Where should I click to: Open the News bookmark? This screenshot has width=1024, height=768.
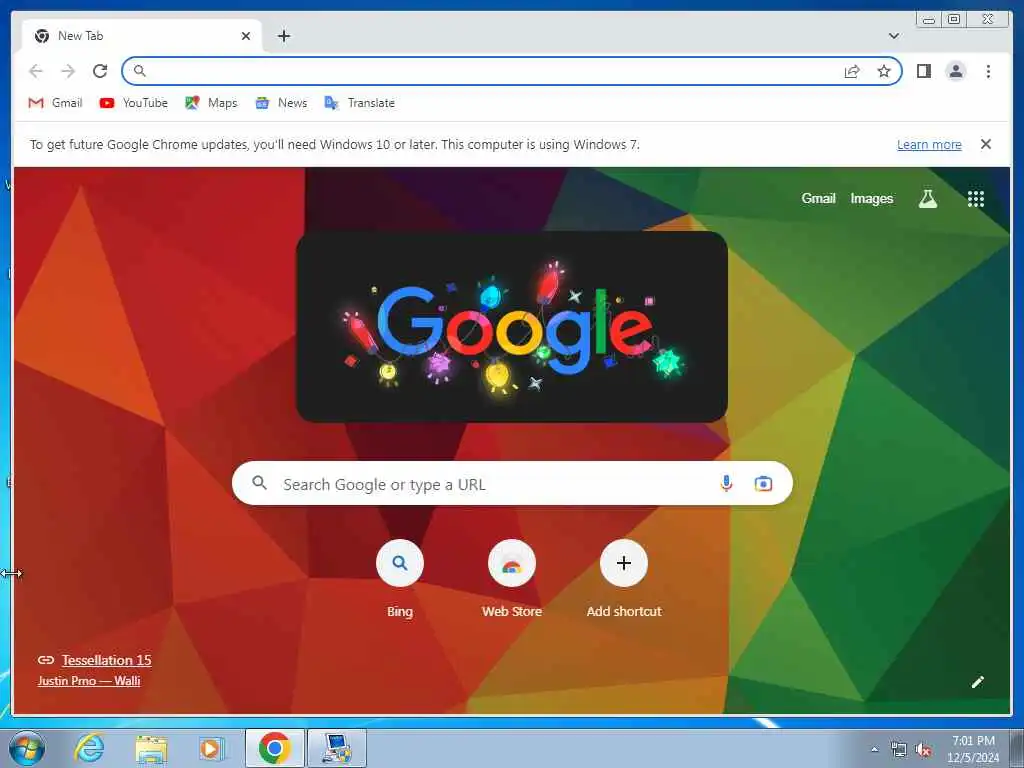pos(281,103)
